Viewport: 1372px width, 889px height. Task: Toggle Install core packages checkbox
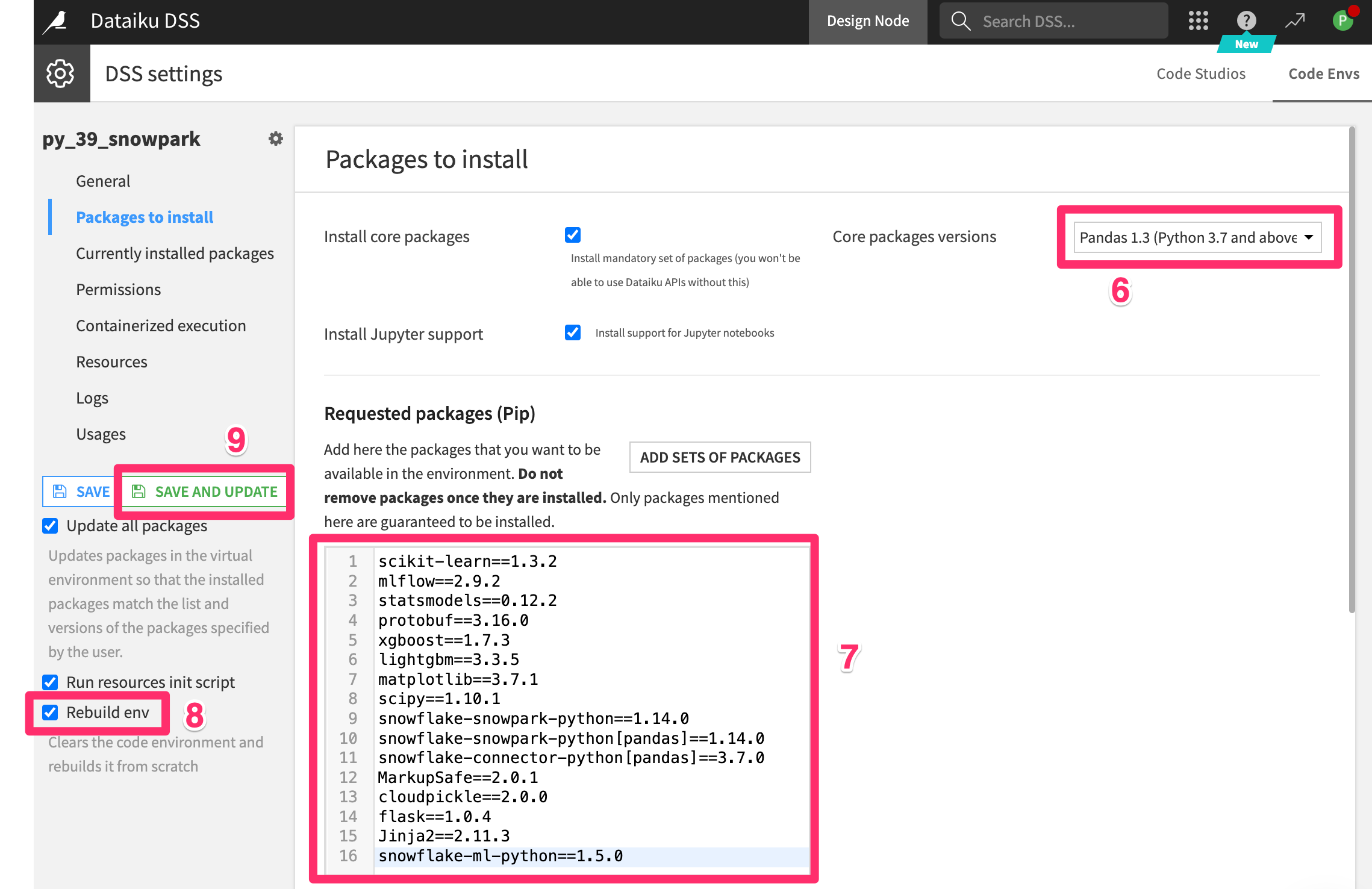click(573, 235)
